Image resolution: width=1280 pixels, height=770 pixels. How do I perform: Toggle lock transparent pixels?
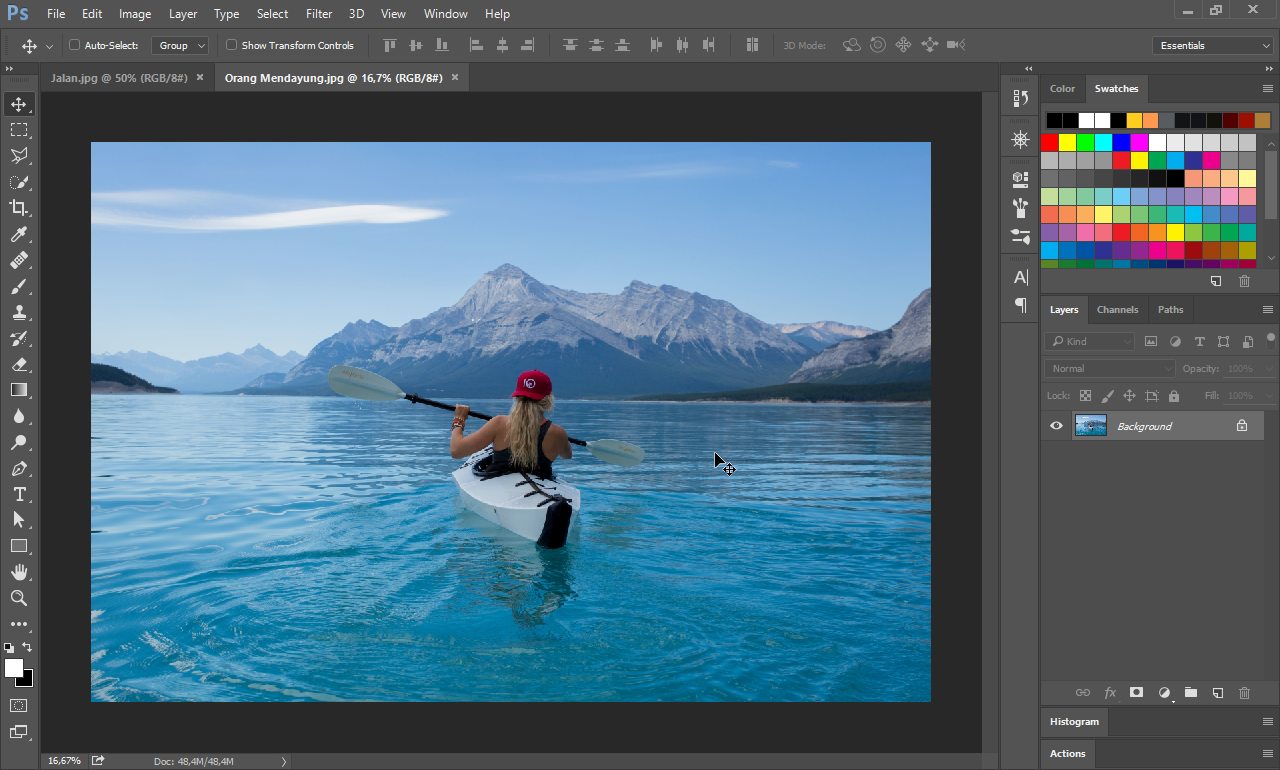coord(1087,396)
